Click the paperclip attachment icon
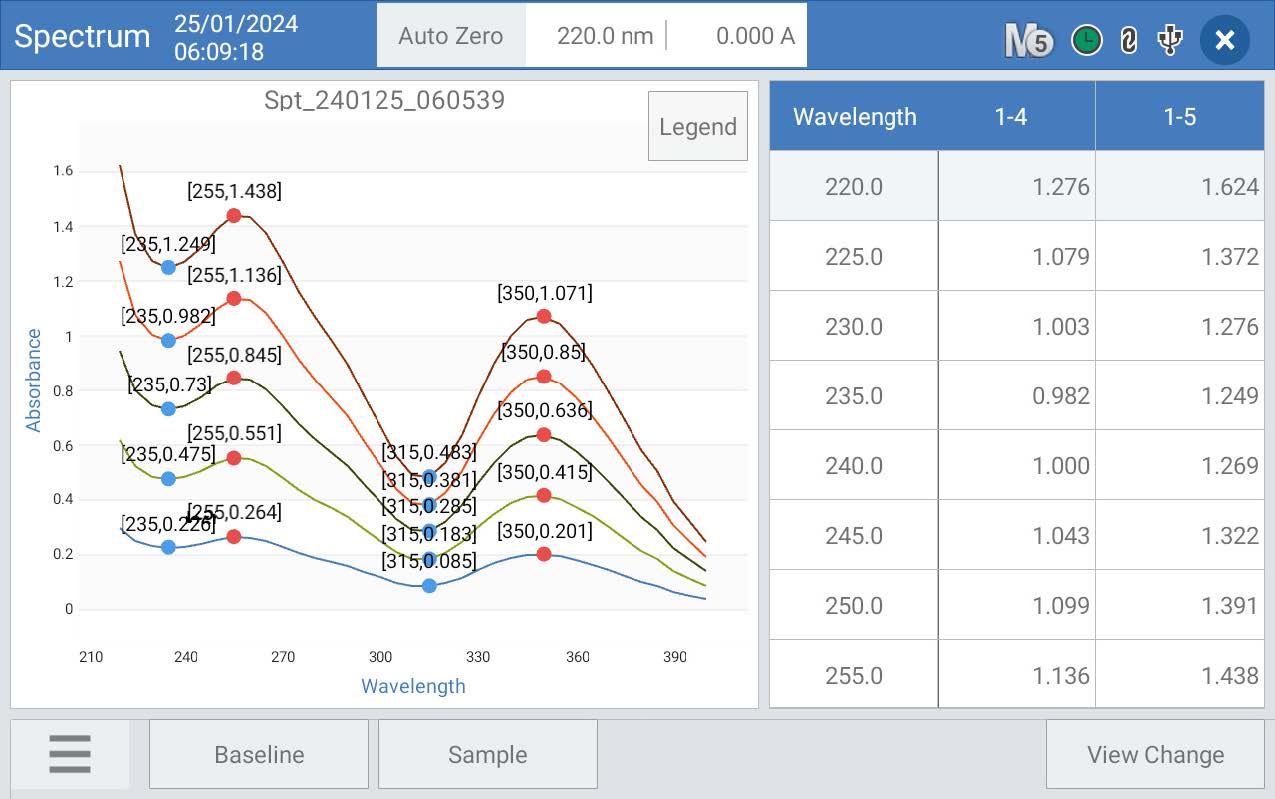 [1129, 40]
